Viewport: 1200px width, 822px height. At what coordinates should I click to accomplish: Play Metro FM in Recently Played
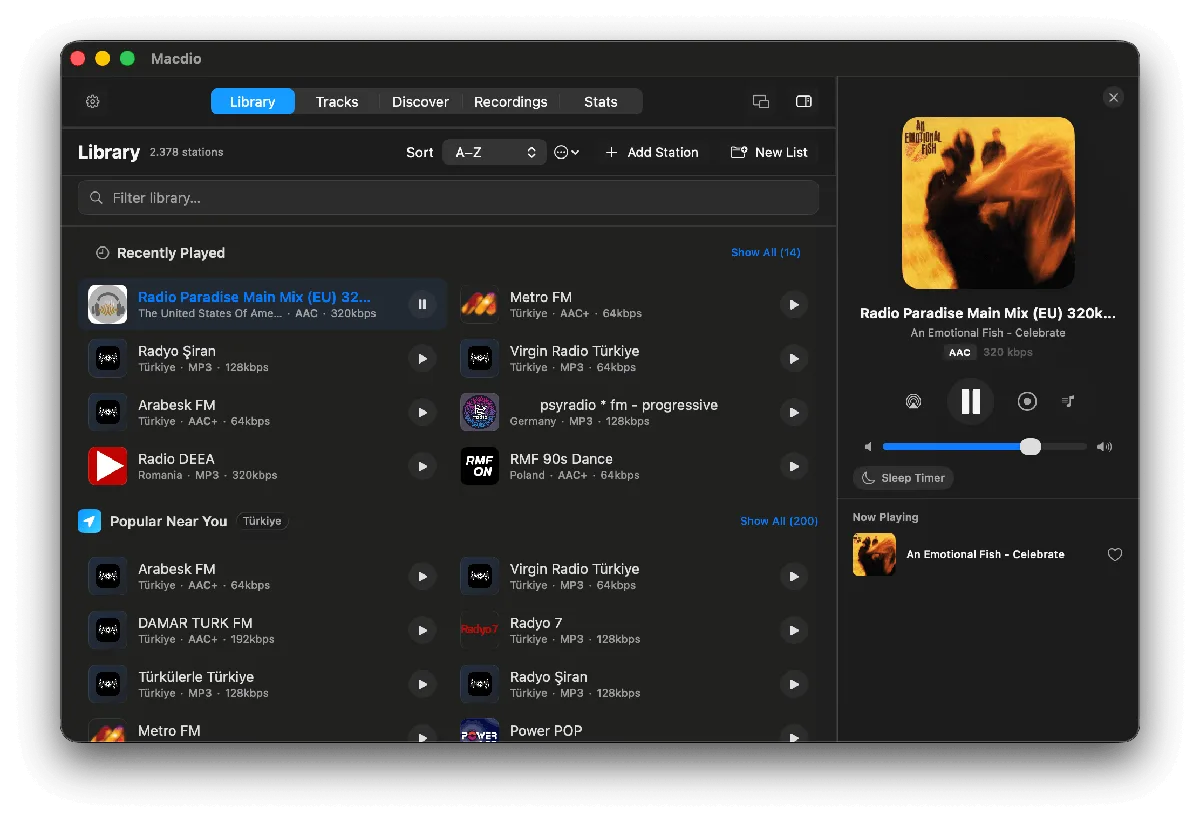click(794, 304)
